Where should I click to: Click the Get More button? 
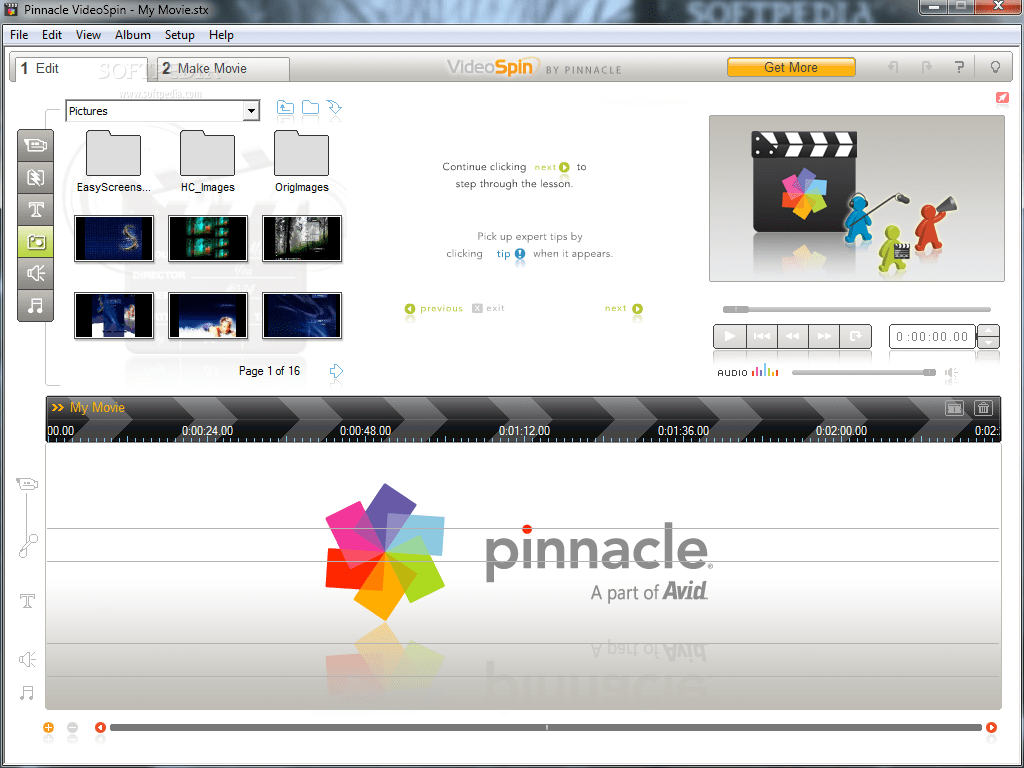tap(791, 67)
